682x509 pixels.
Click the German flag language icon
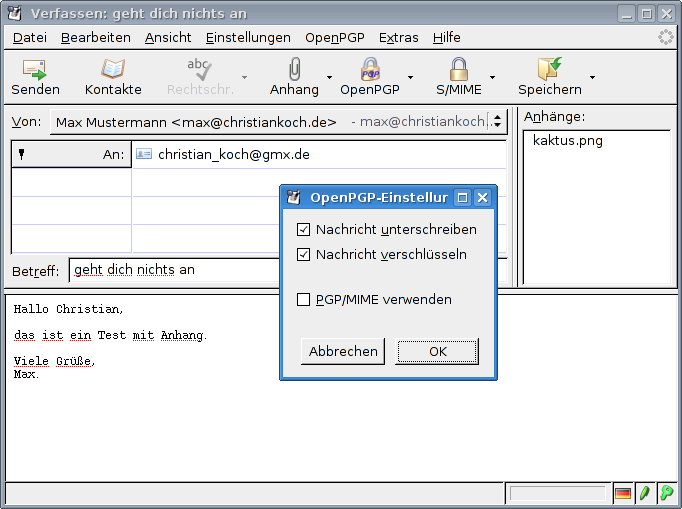coord(623,493)
